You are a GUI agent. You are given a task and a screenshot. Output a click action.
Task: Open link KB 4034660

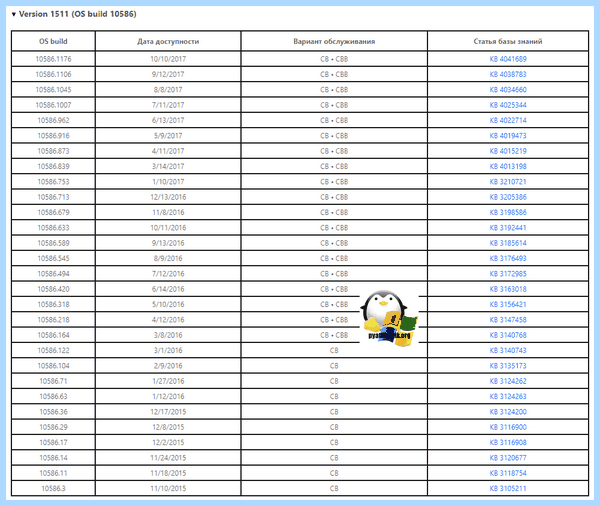[x=508, y=90]
